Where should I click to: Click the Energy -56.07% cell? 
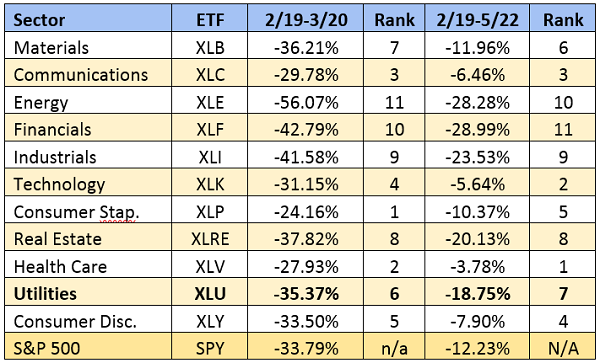[305, 100]
